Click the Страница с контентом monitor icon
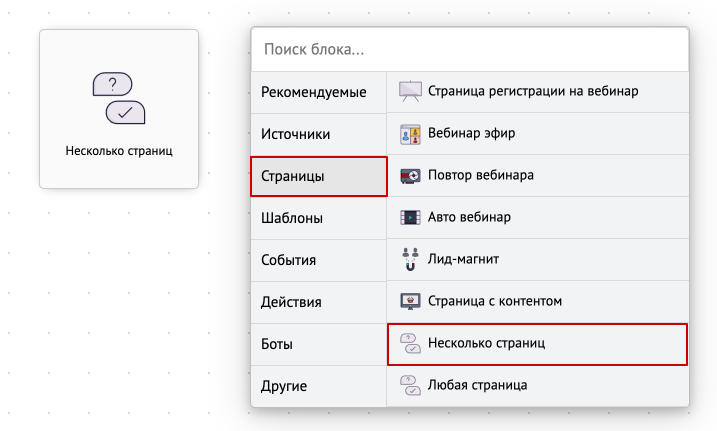This screenshot has width=717, height=431. tap(410, 302)
